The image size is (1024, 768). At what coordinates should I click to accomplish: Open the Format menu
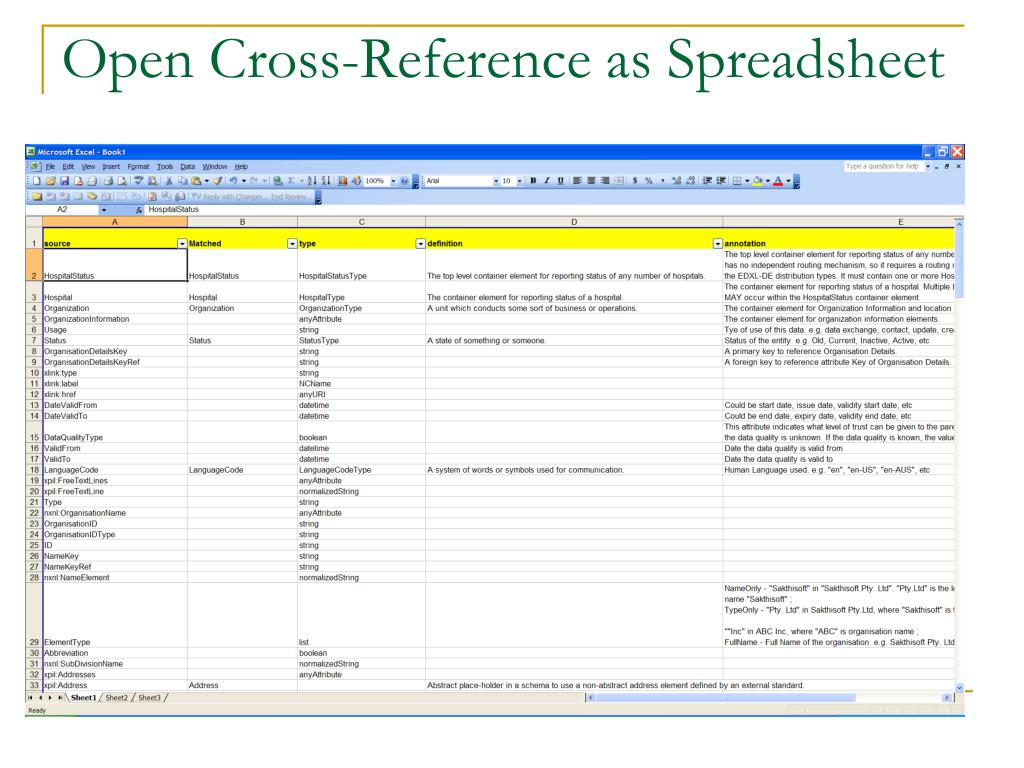[x=138, y=167]
